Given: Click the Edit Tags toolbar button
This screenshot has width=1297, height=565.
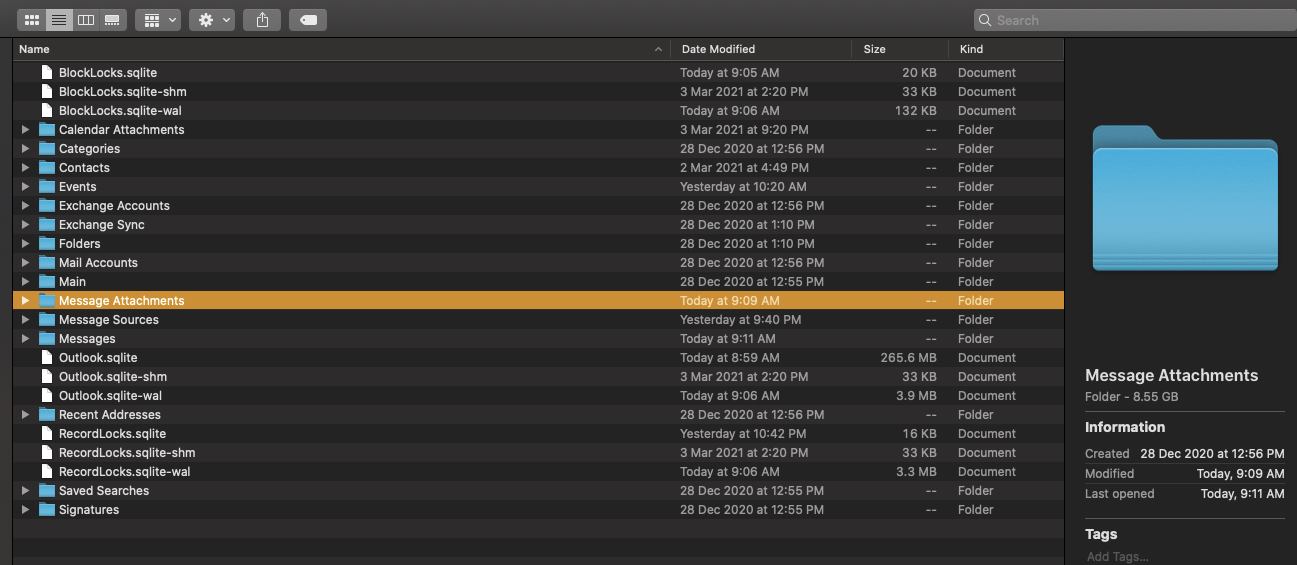Looking at the screenshot, I should pyautogui.click(x=308, y=20).
